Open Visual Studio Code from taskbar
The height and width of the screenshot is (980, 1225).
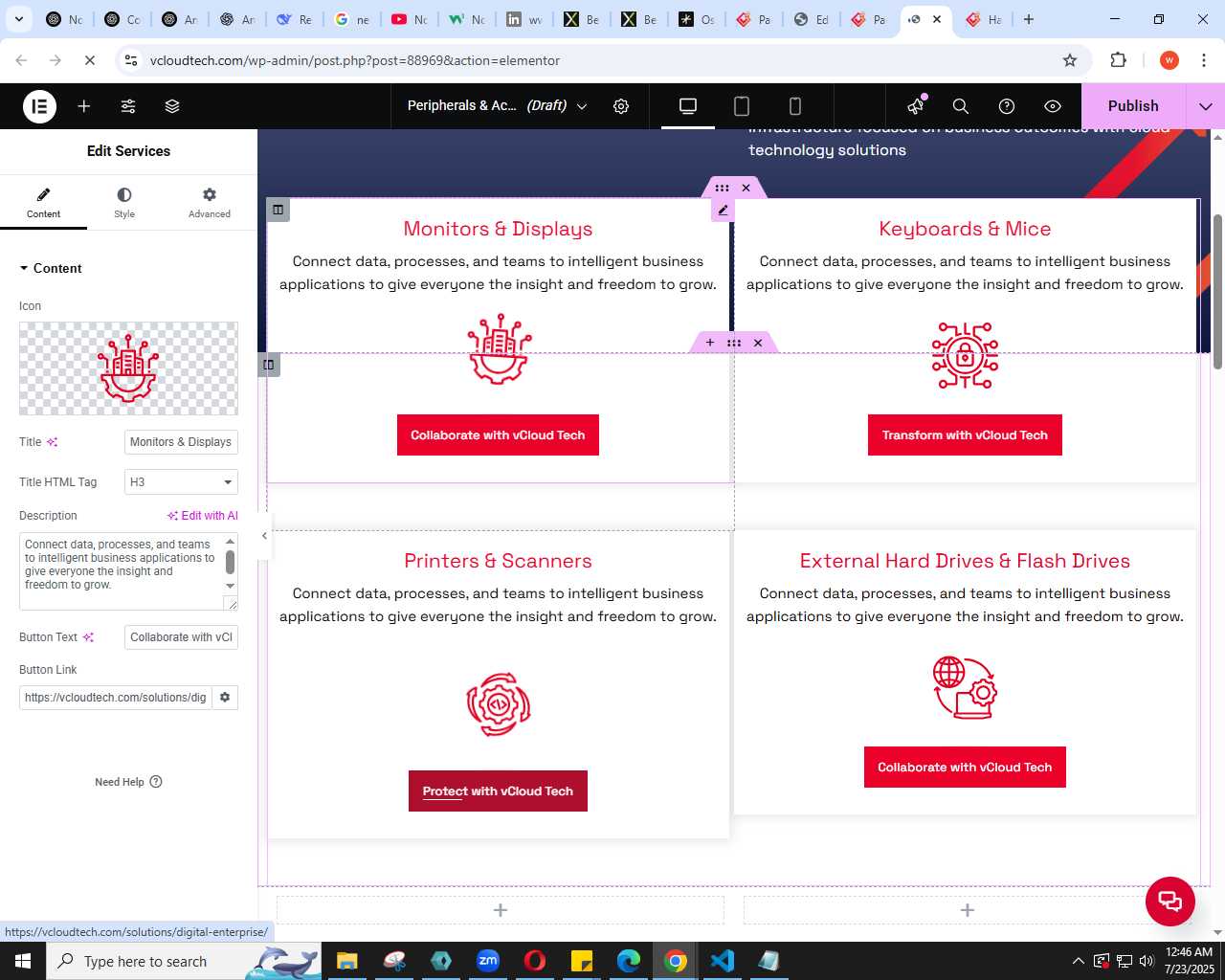(x=723, y=961)
